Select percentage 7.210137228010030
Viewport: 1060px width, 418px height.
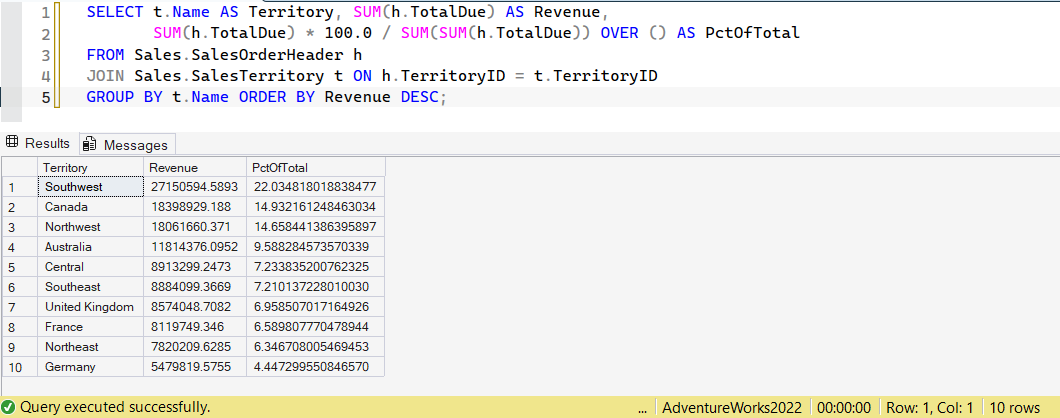(316, 287)
